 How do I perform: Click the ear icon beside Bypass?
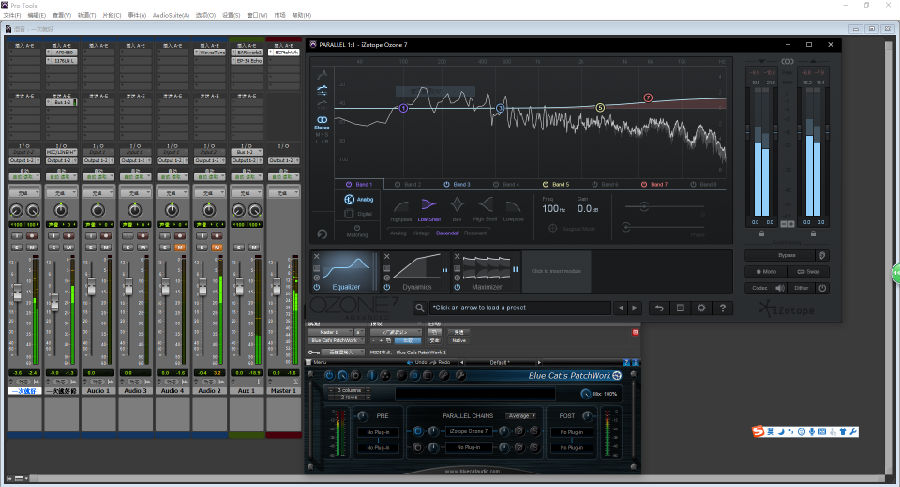(822, 256)
